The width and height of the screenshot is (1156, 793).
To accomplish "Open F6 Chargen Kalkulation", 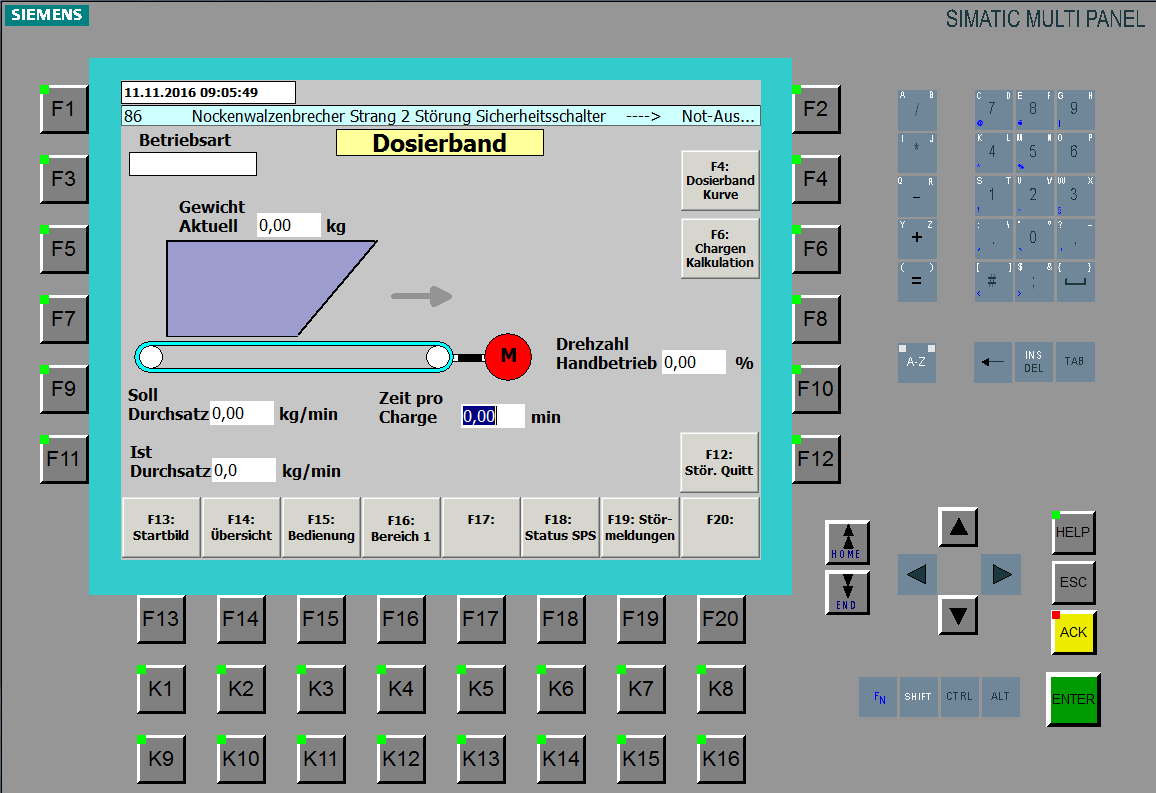I will coord(720,249).
